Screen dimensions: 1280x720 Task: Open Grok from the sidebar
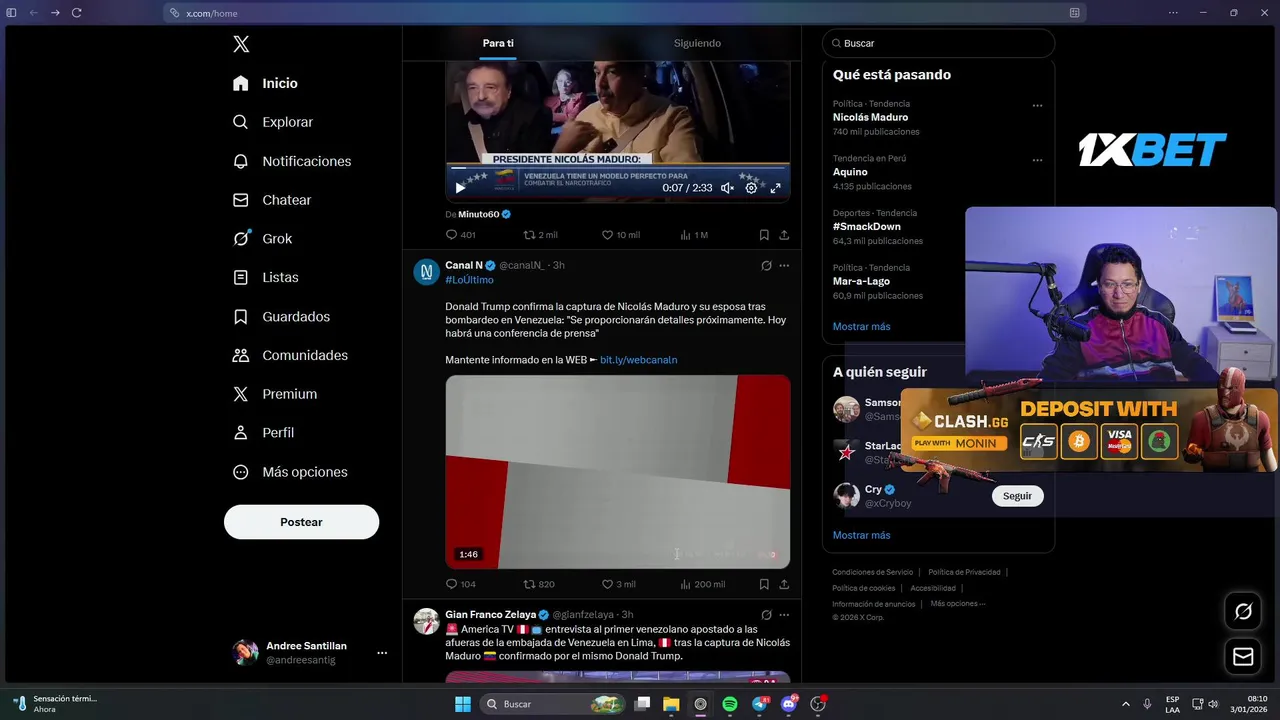pyautogui.click(x=263, y=238)
